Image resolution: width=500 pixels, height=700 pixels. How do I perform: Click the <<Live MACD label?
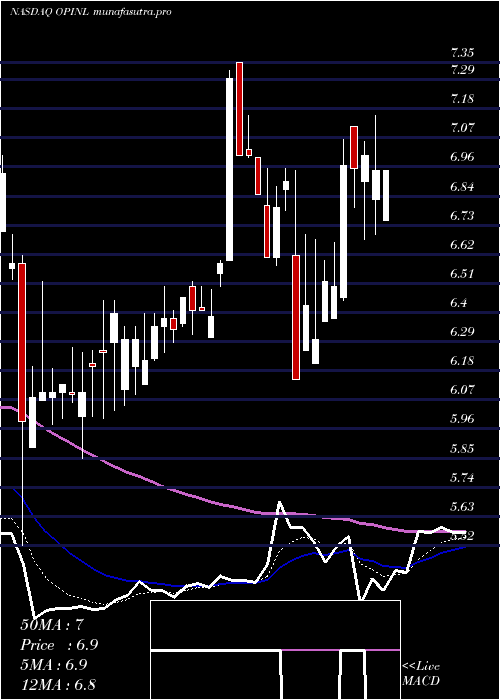click(421, 674)
